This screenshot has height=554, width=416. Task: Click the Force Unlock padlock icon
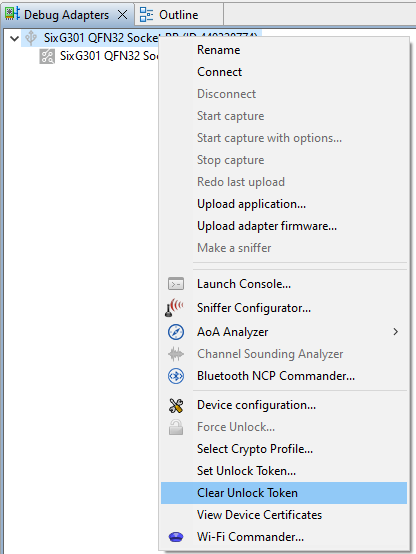click(x=176, y=427)
